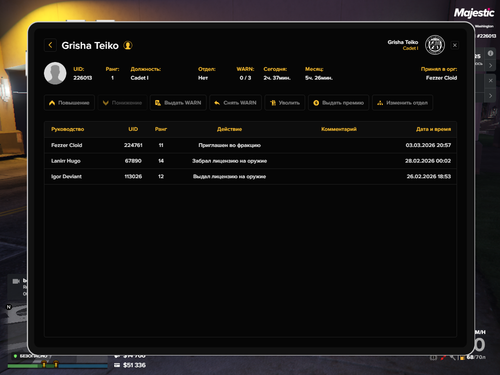Viewport: 500px width, 375px height.
Task: Click the compass N marker on the minimap
Action: coord(9,307)
